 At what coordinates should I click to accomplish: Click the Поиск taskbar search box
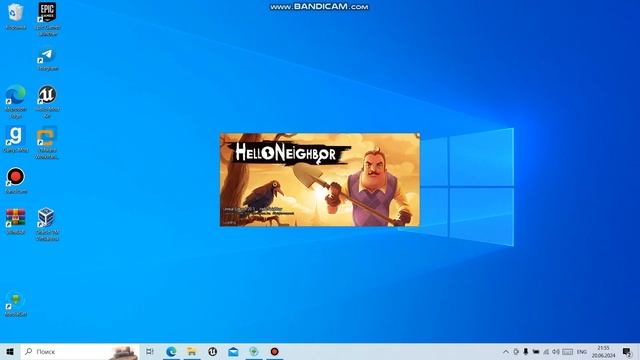click(x=80, y=351)
